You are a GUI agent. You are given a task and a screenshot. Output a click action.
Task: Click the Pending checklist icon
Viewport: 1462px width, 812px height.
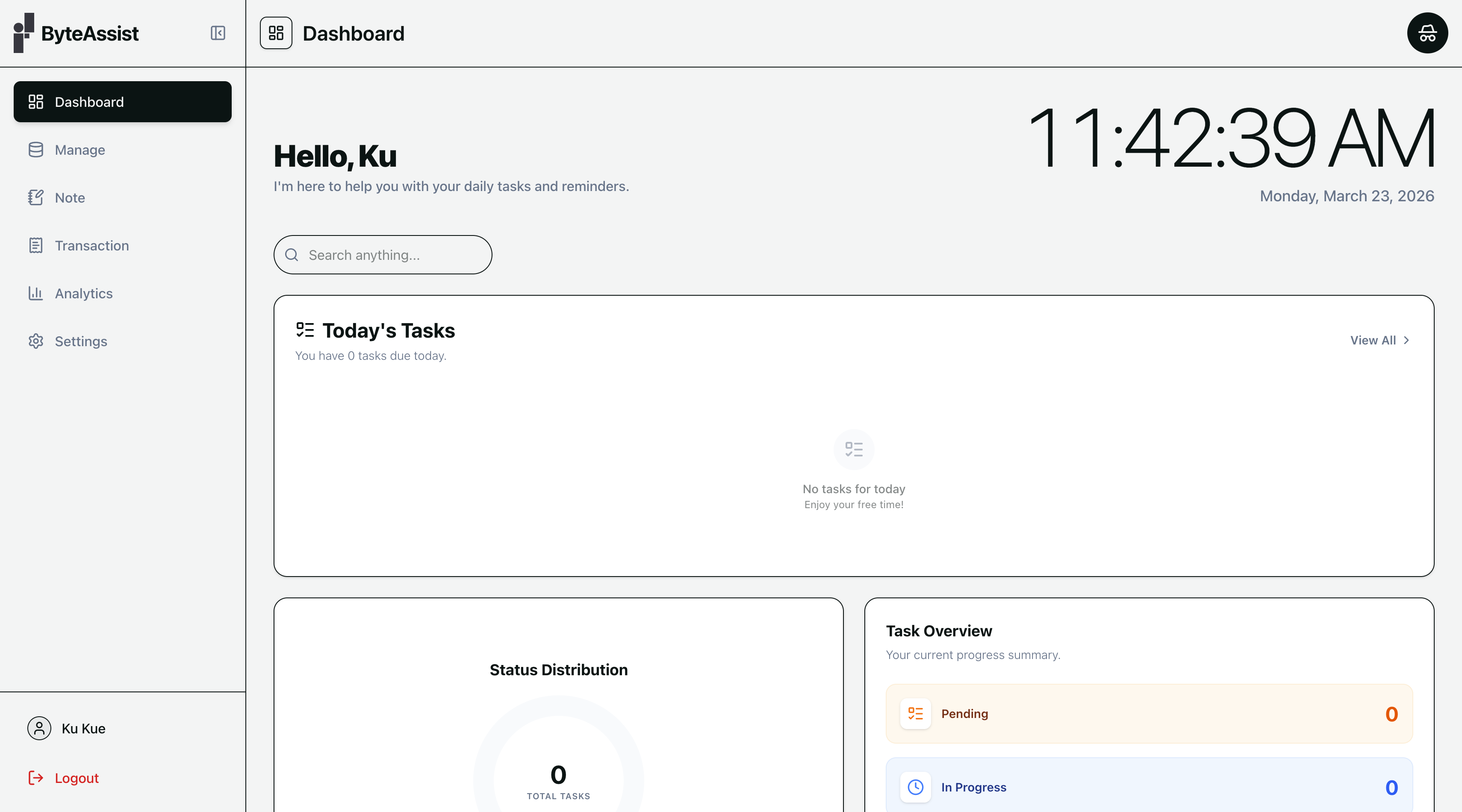[x=915, y=714]
